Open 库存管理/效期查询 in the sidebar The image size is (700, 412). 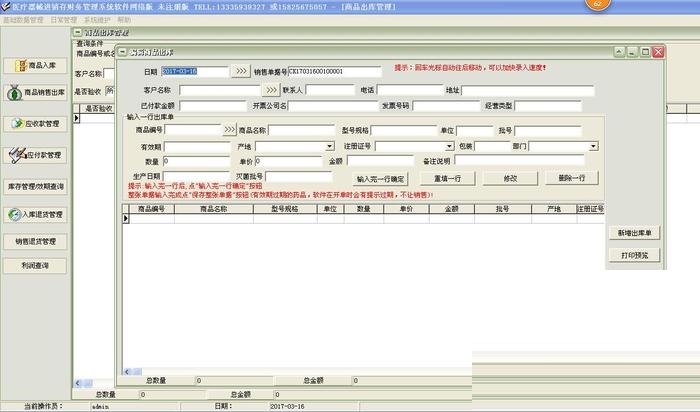(36, 186)
